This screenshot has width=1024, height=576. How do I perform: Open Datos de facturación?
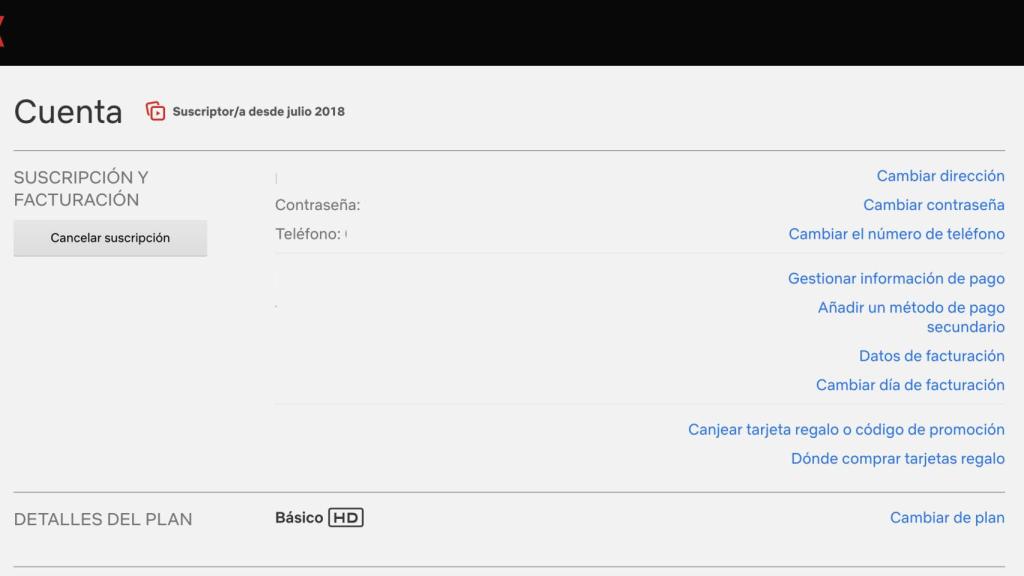pos(932,356)
